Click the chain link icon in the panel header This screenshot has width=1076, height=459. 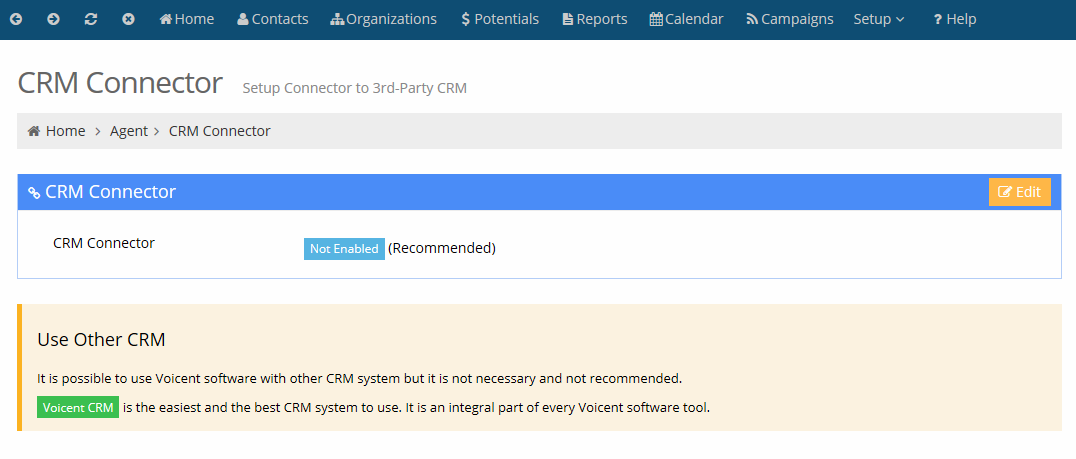pos(34,193)
